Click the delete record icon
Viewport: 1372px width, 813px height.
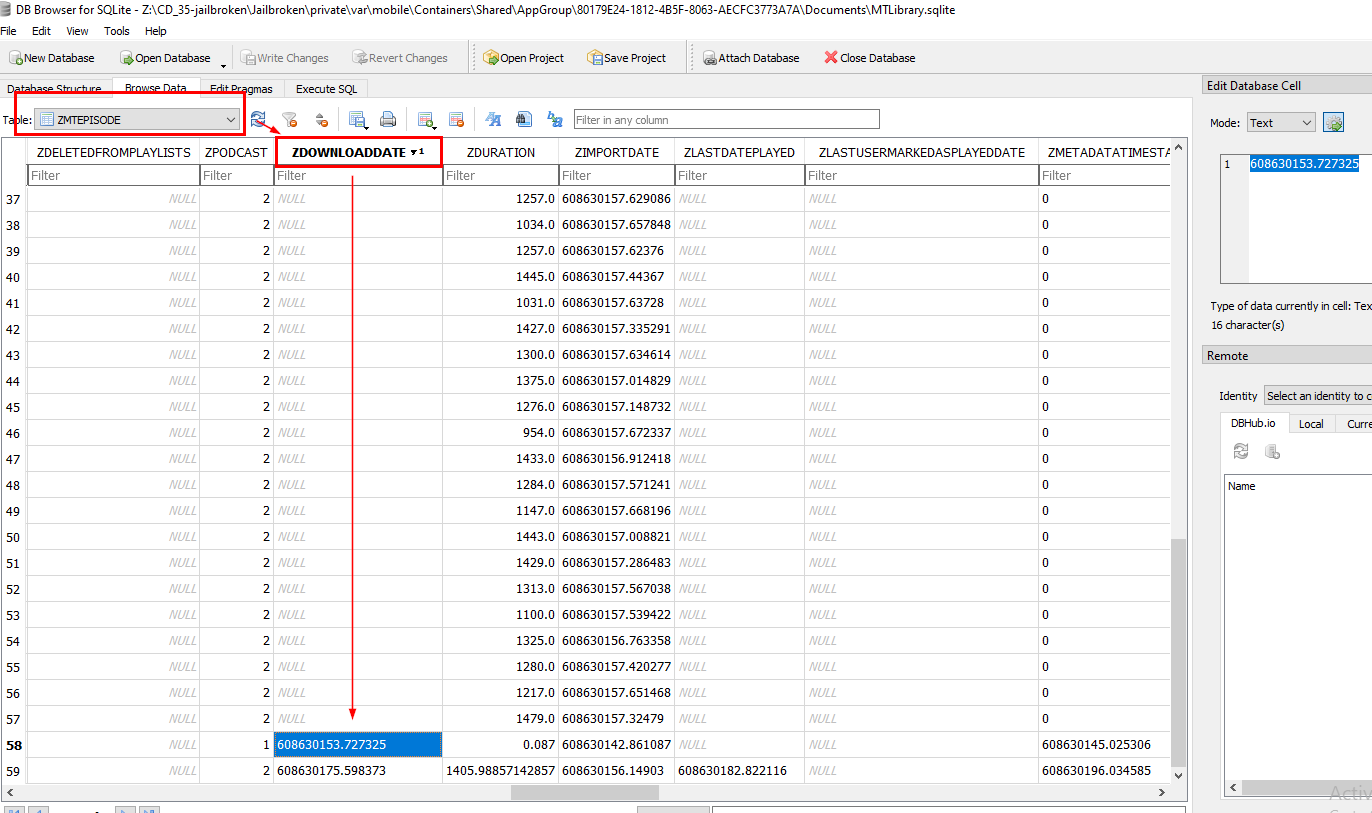click(x=456, y=119)
